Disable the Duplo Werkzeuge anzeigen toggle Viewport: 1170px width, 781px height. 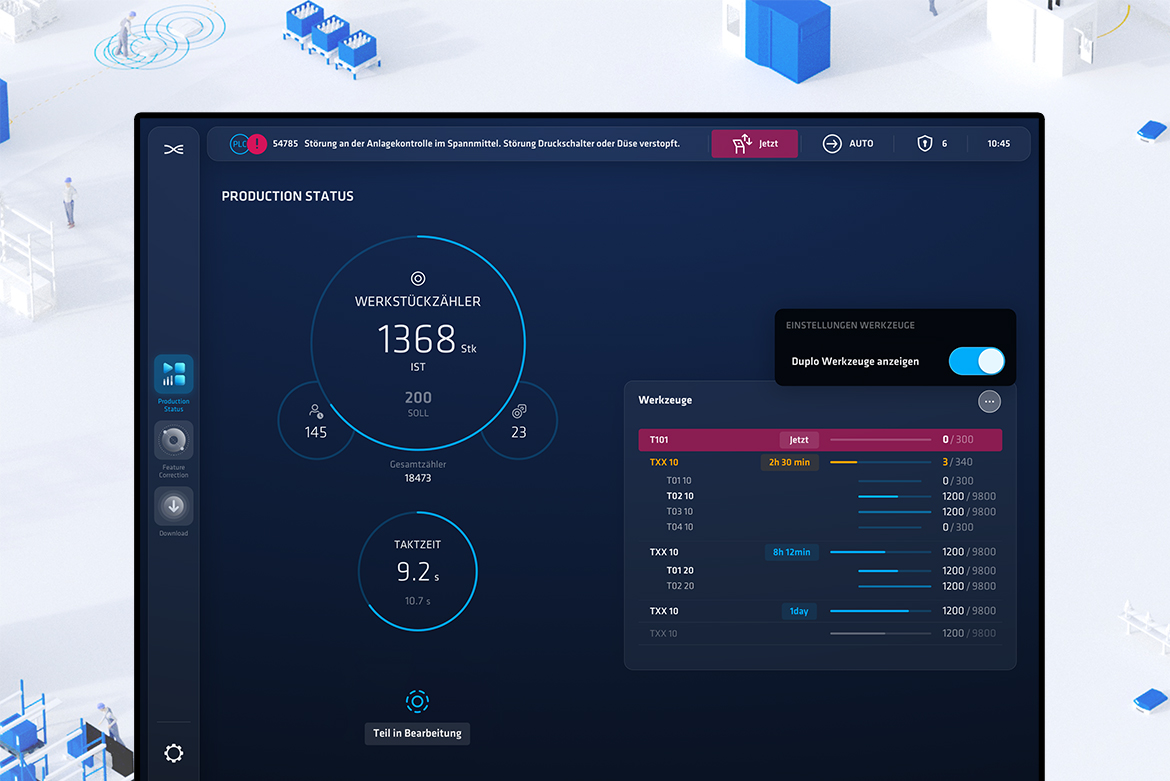[x=976, y=361]
